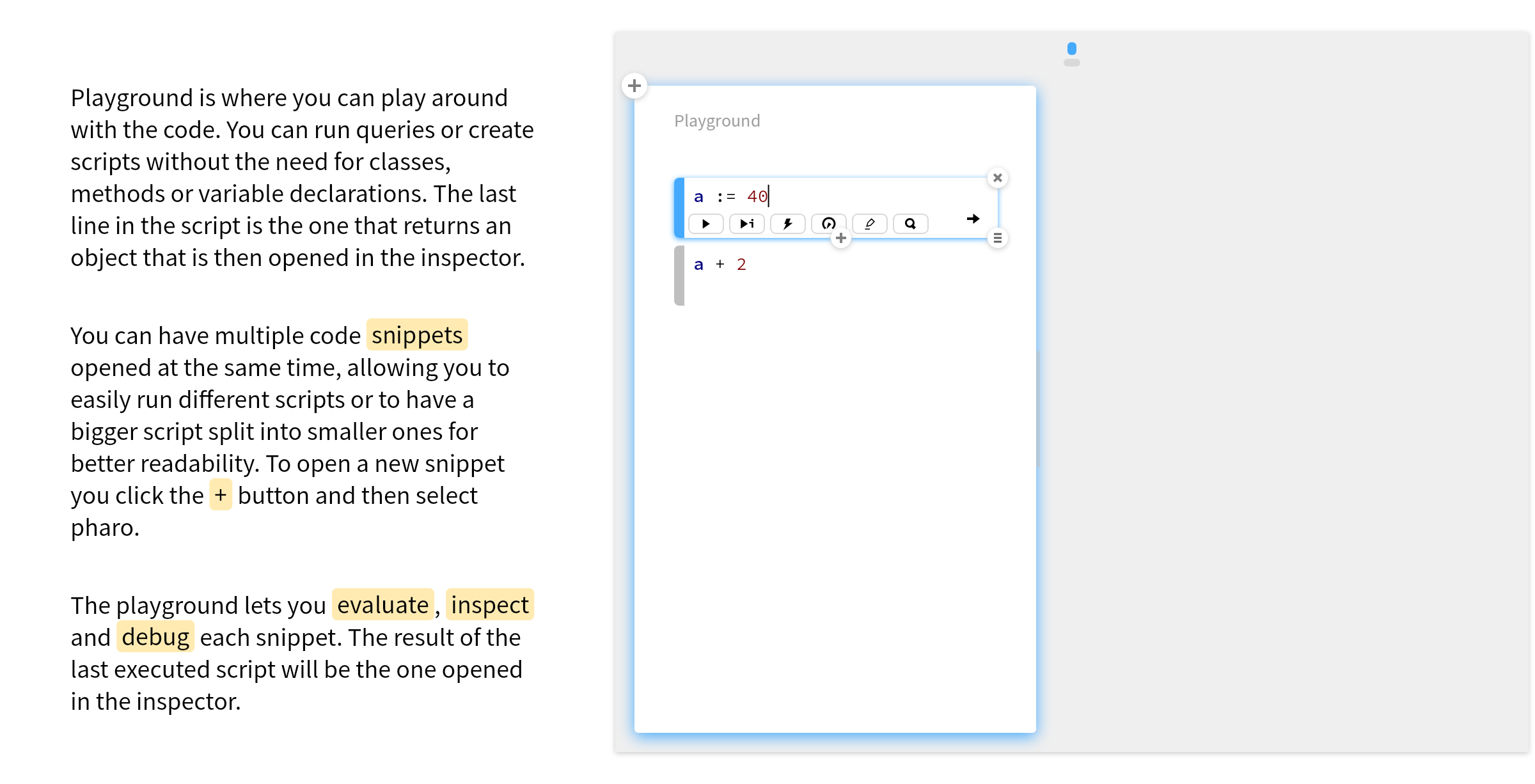1535x784 pixels.
Task: Click the highlighted word 'snippets'
Action: click(417, 335)
